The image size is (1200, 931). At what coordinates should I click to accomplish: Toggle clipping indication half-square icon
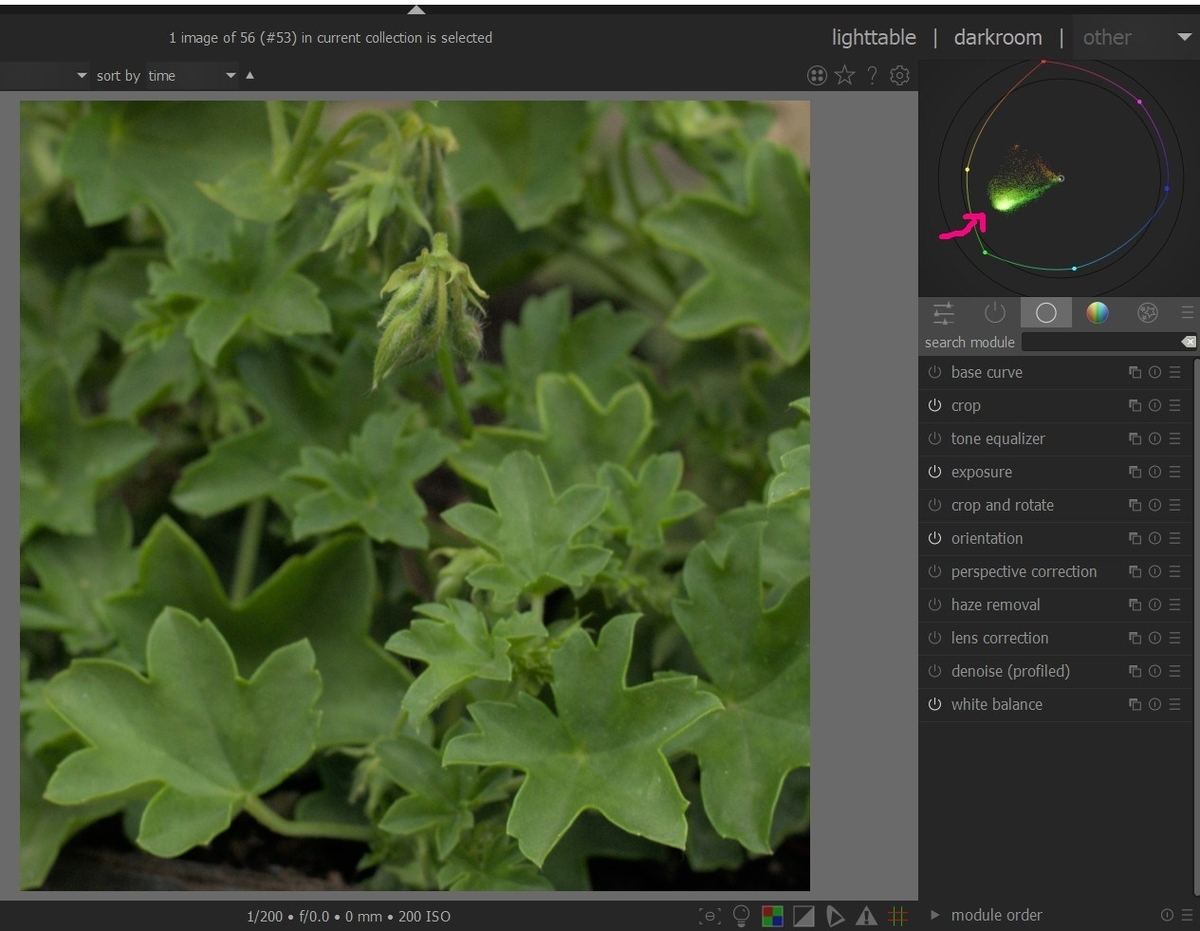tap(803, 915)
